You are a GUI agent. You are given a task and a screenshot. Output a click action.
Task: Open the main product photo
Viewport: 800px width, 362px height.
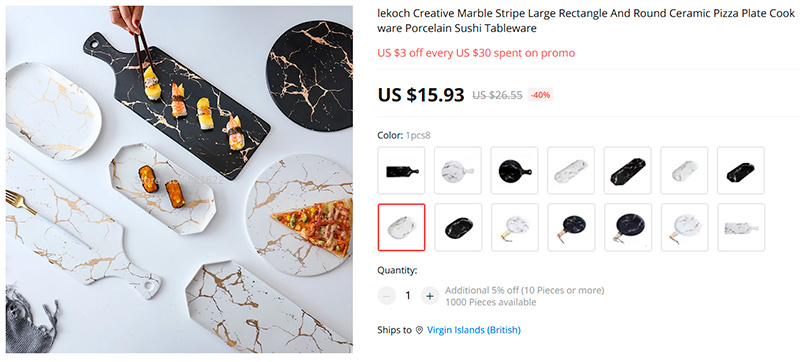179,179
